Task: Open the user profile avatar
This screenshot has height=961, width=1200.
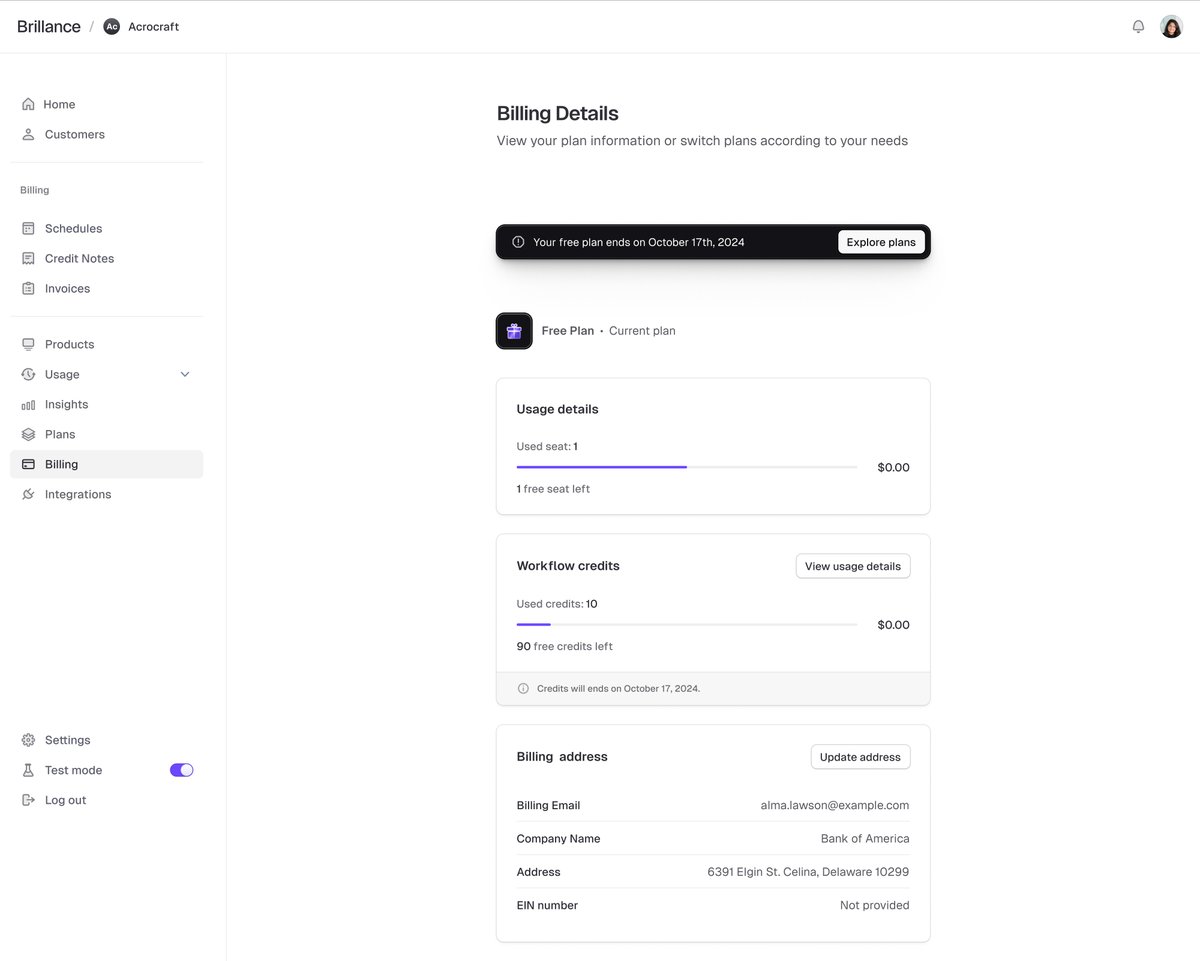Action: [x=1171, y=27]
